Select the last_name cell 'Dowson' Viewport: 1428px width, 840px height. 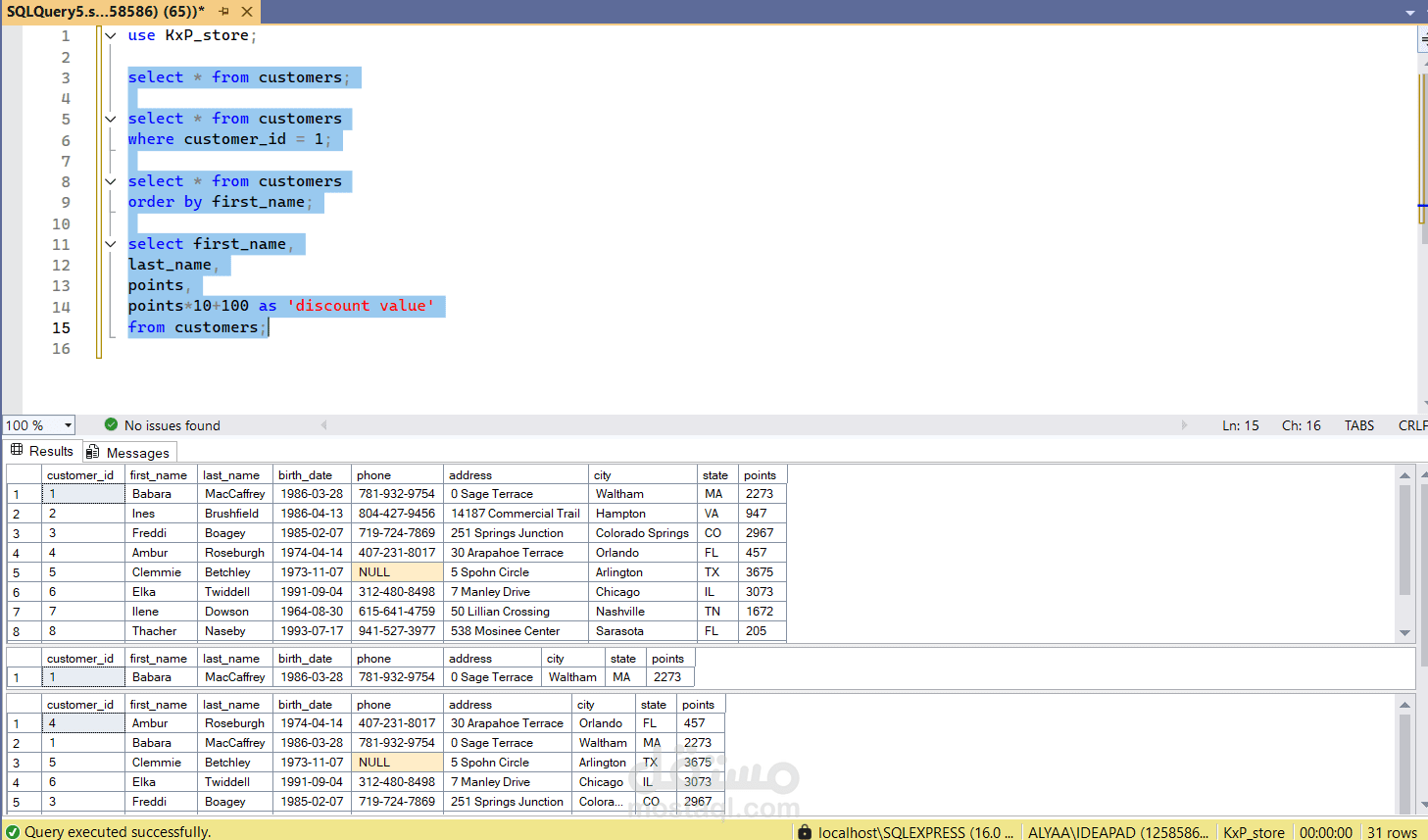tap(235, 612)
